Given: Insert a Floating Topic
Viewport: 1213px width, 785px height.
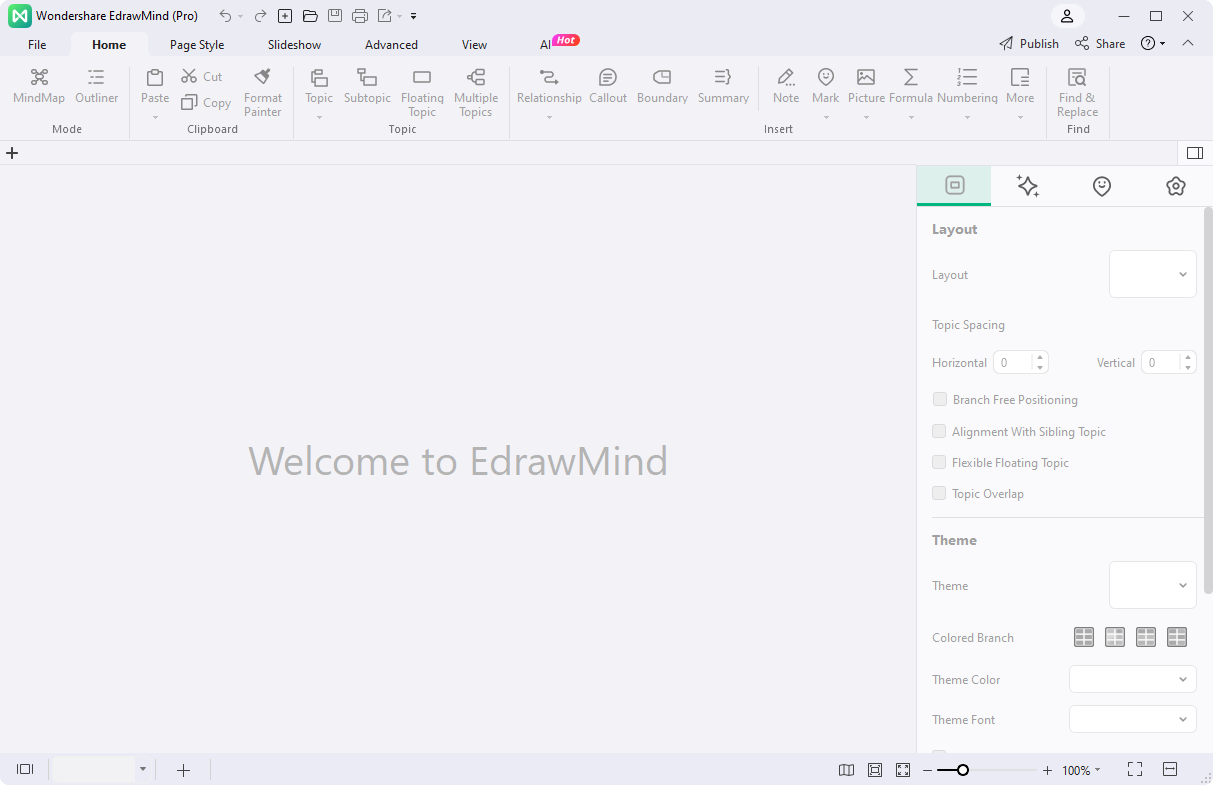Looking at the screenshot, I should click(x=421, y=90).
